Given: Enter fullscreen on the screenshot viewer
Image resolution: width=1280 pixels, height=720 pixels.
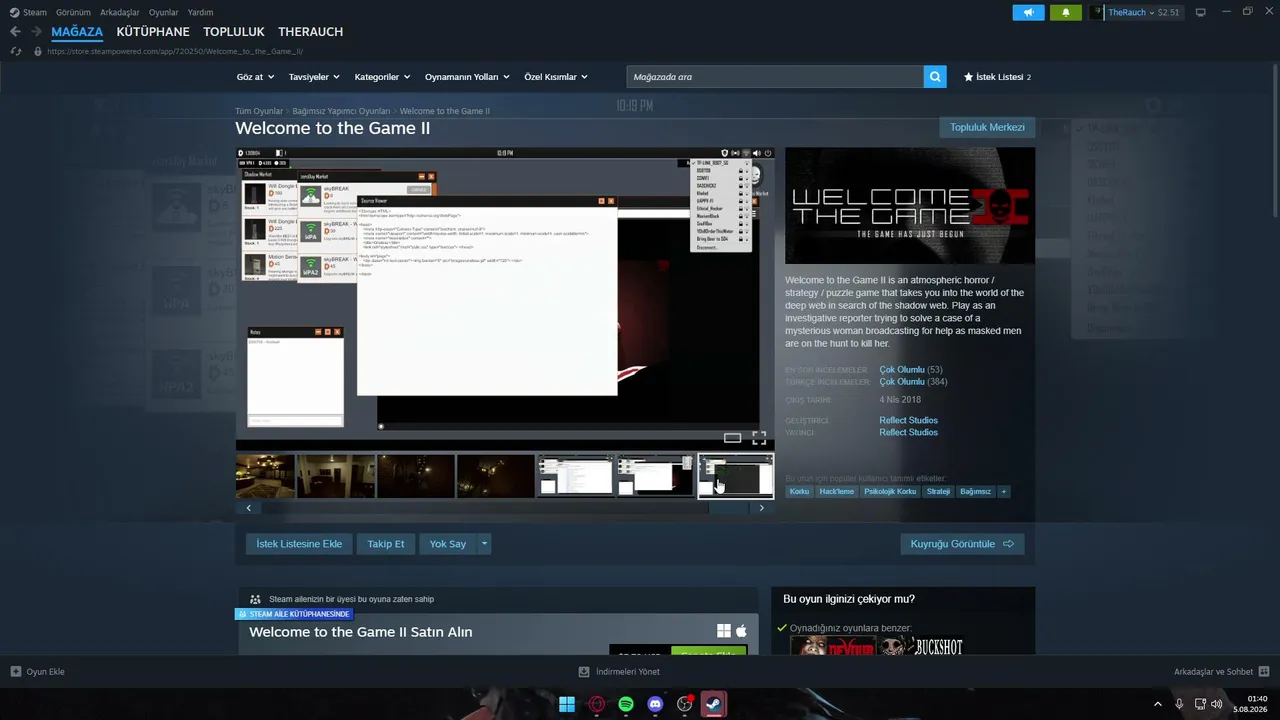Looking at the screenshot, I should (759, 438).
